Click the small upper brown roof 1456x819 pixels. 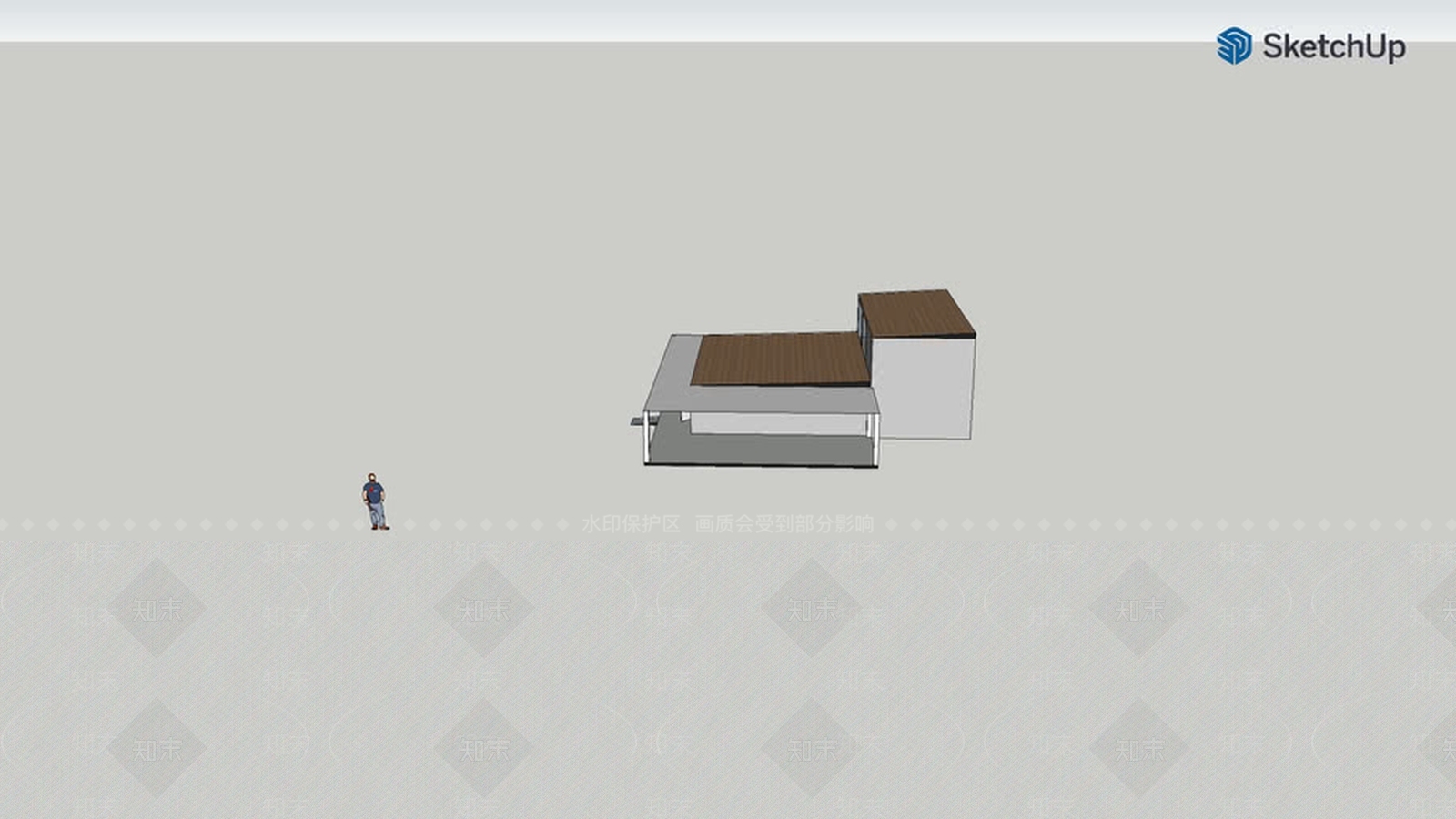[916, 313]
